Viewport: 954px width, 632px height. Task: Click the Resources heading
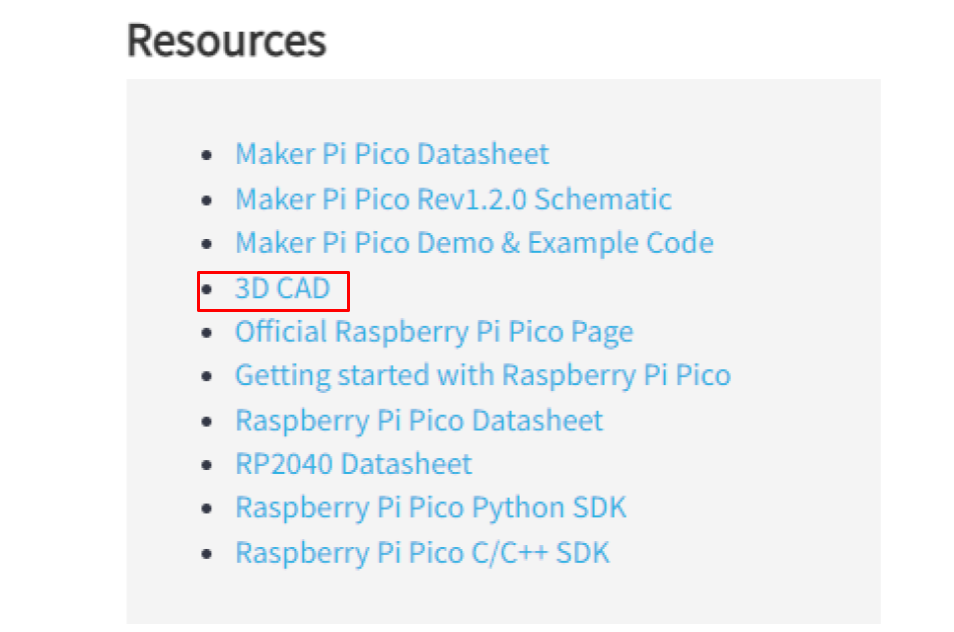(227, 41)
